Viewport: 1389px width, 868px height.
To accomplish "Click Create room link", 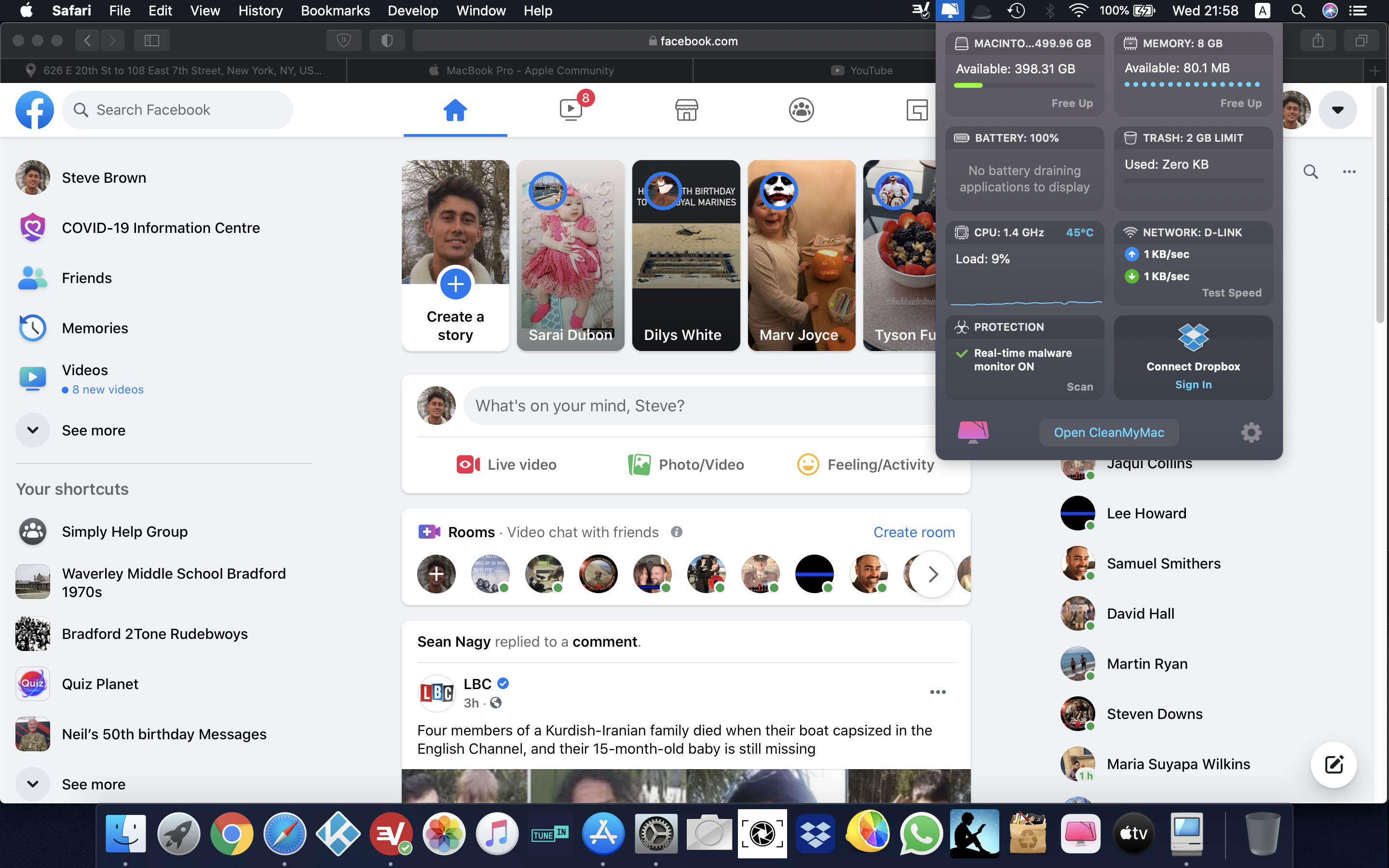I will (914, 532).
